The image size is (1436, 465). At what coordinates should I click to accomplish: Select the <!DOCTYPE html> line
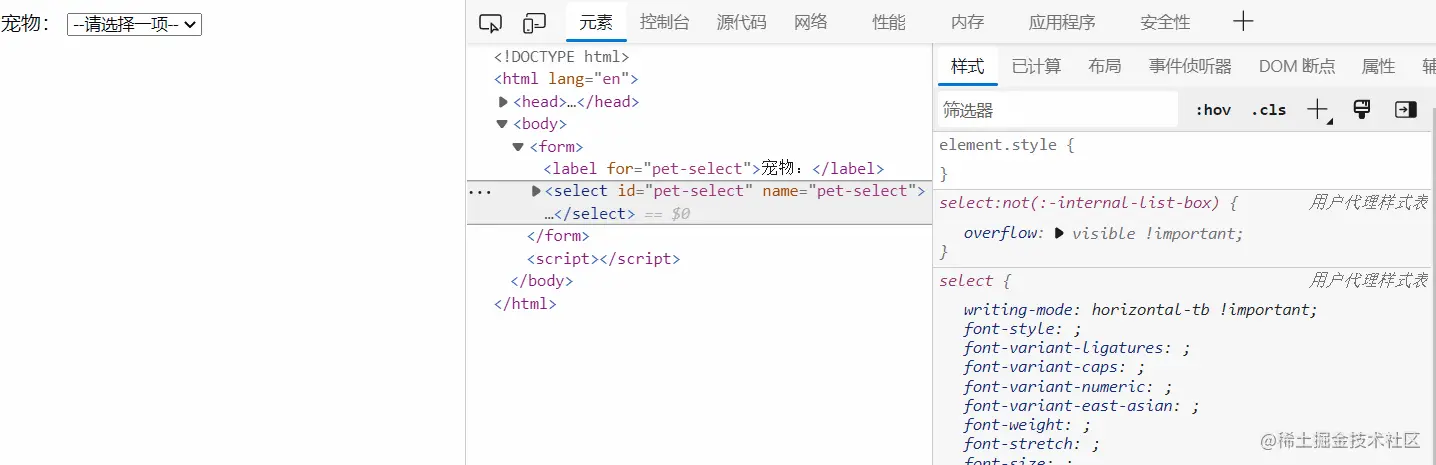point(561,57)
